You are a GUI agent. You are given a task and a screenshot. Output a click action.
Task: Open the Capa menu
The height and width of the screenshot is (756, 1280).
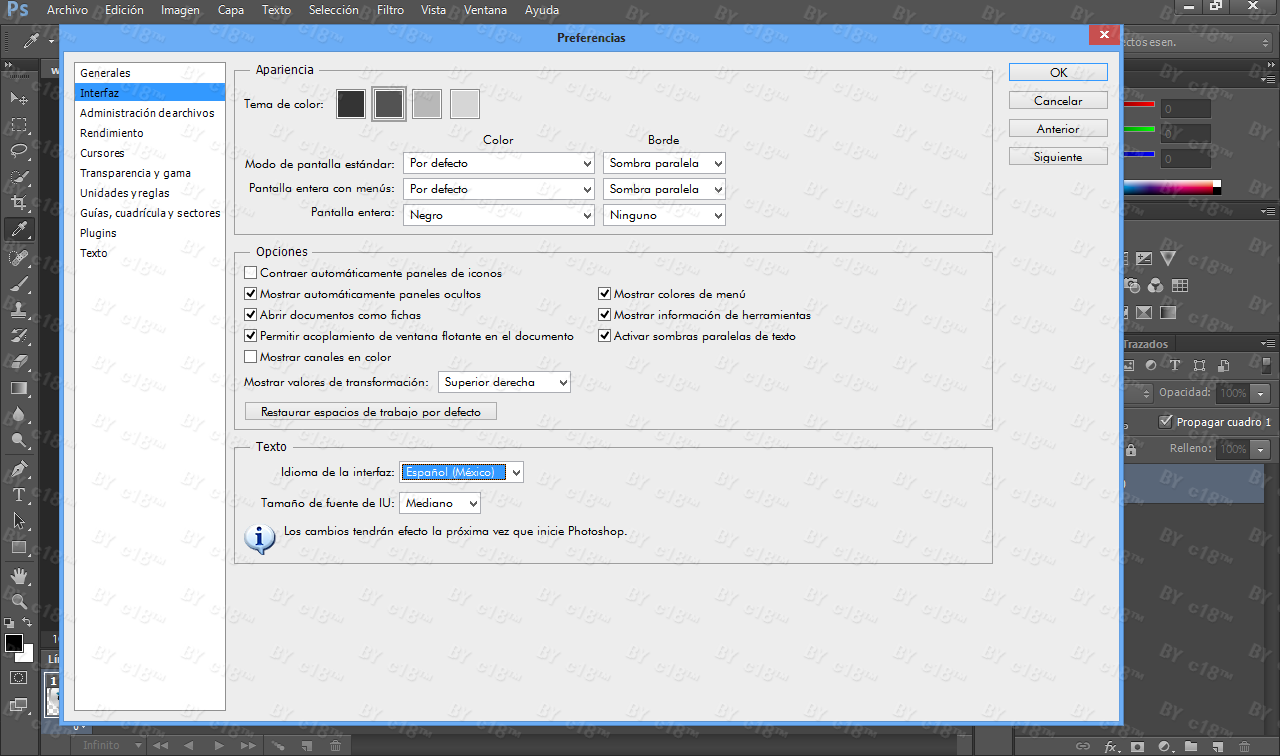pyautogui.click(x=231, y=10)
